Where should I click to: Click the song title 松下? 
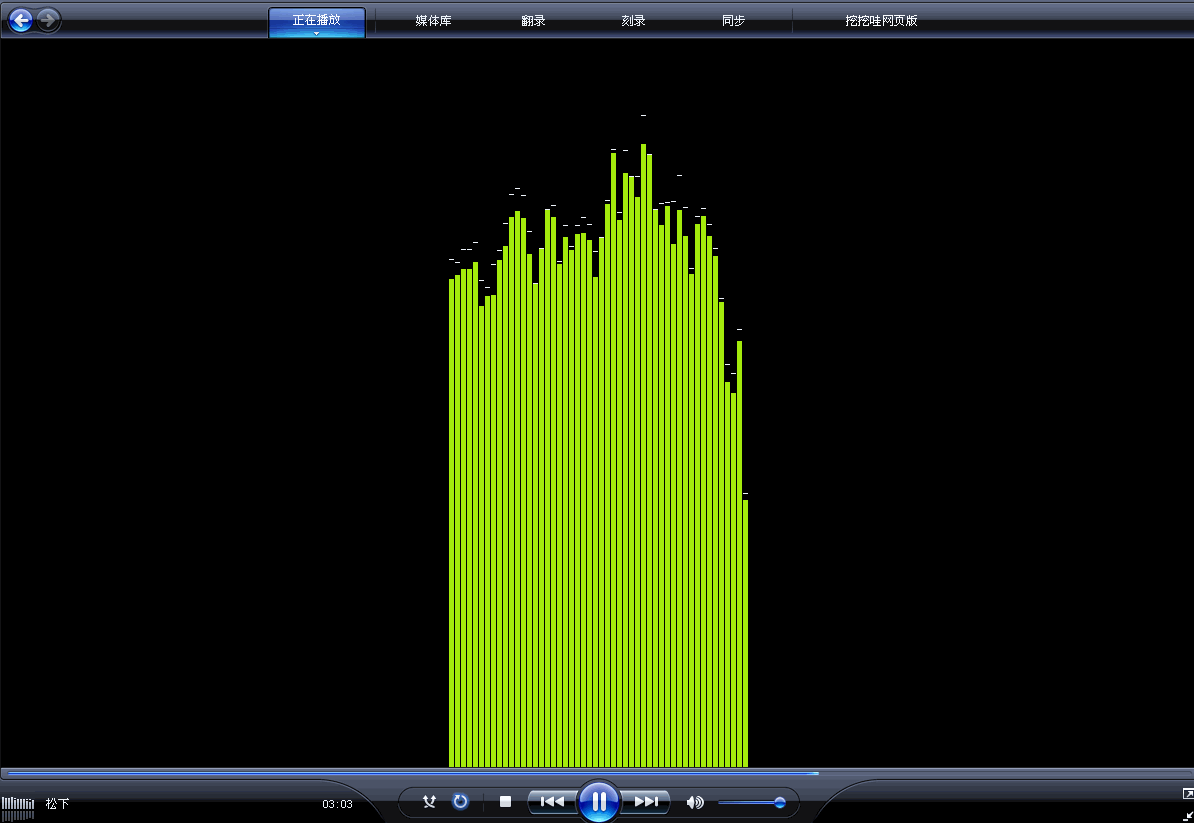pos(57,803)
